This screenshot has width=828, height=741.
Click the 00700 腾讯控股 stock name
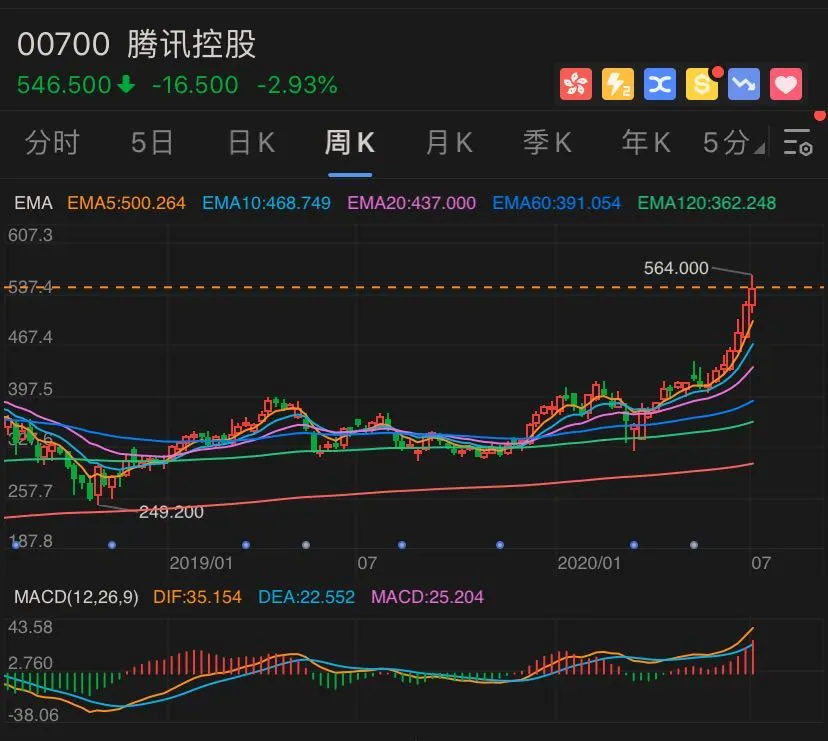(135, 44)
